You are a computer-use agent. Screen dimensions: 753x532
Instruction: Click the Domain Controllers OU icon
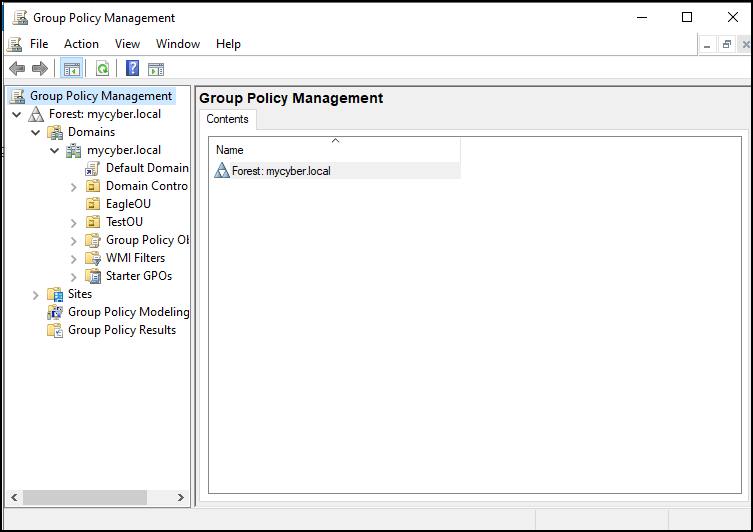tap(93, 186)
